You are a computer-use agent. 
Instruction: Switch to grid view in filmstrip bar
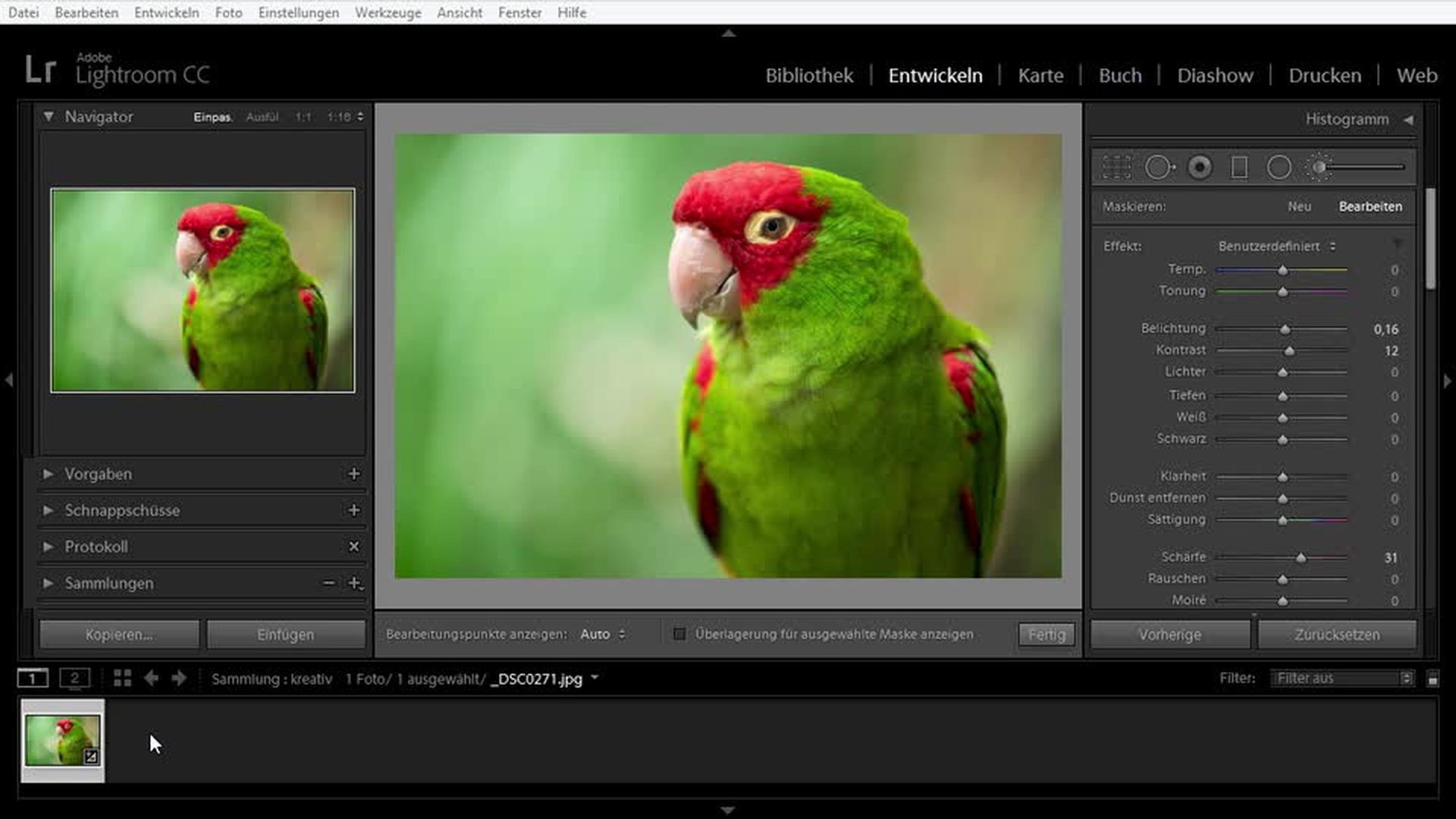click(122, 678)
